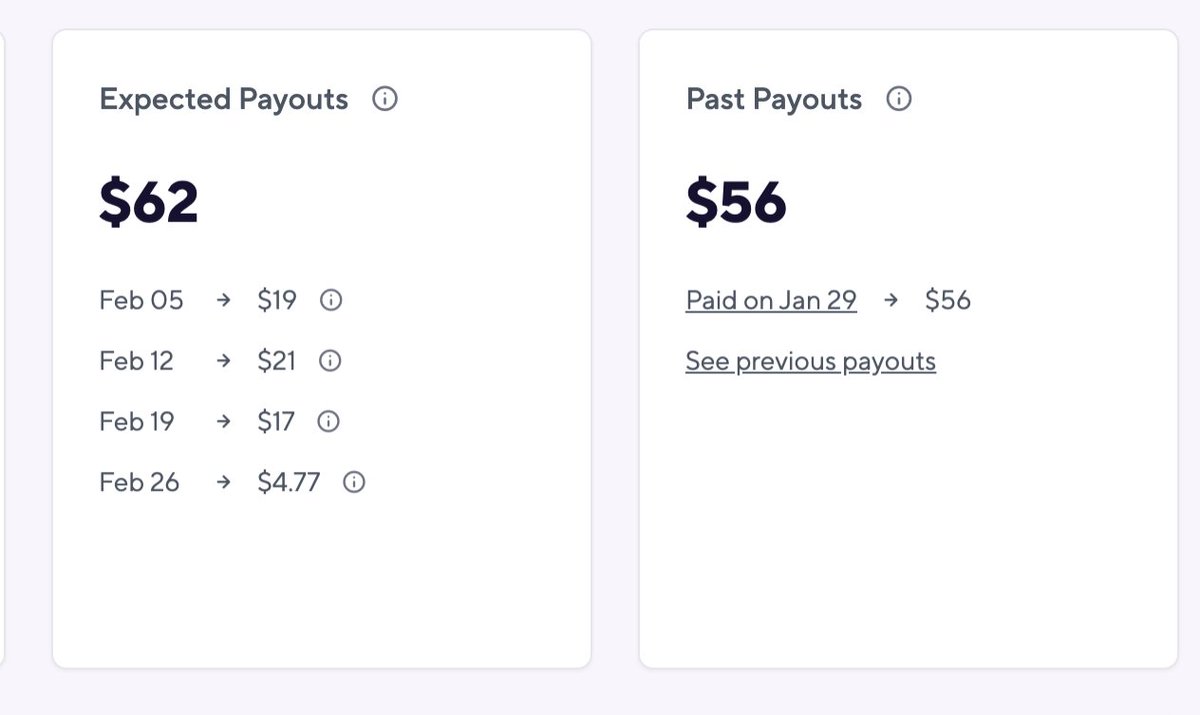1200x715 pixels.
Task: Click the arrow next to Feb 19
Action: point(224,422)
